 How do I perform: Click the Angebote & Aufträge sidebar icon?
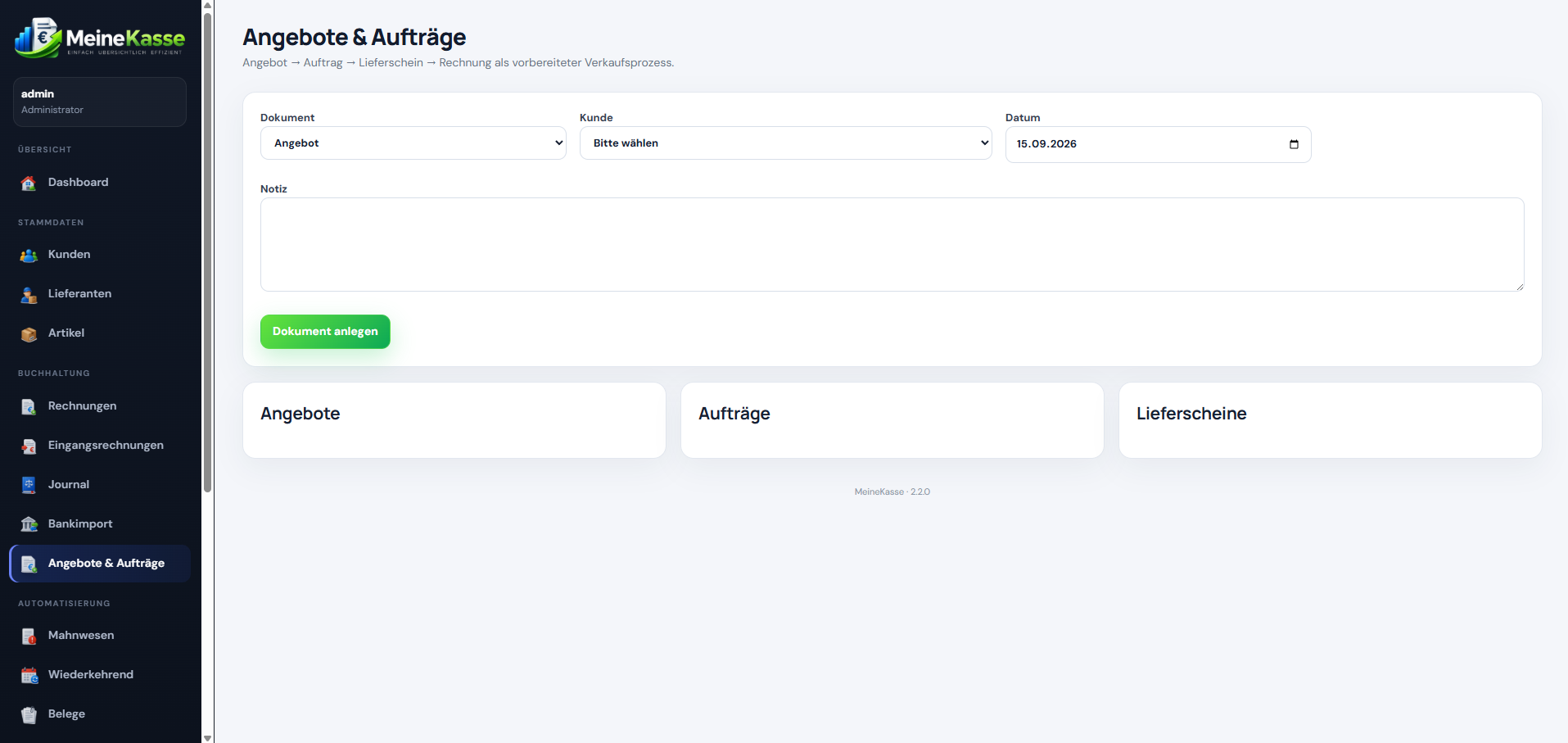pyautogui.click(x=29, y=564)
